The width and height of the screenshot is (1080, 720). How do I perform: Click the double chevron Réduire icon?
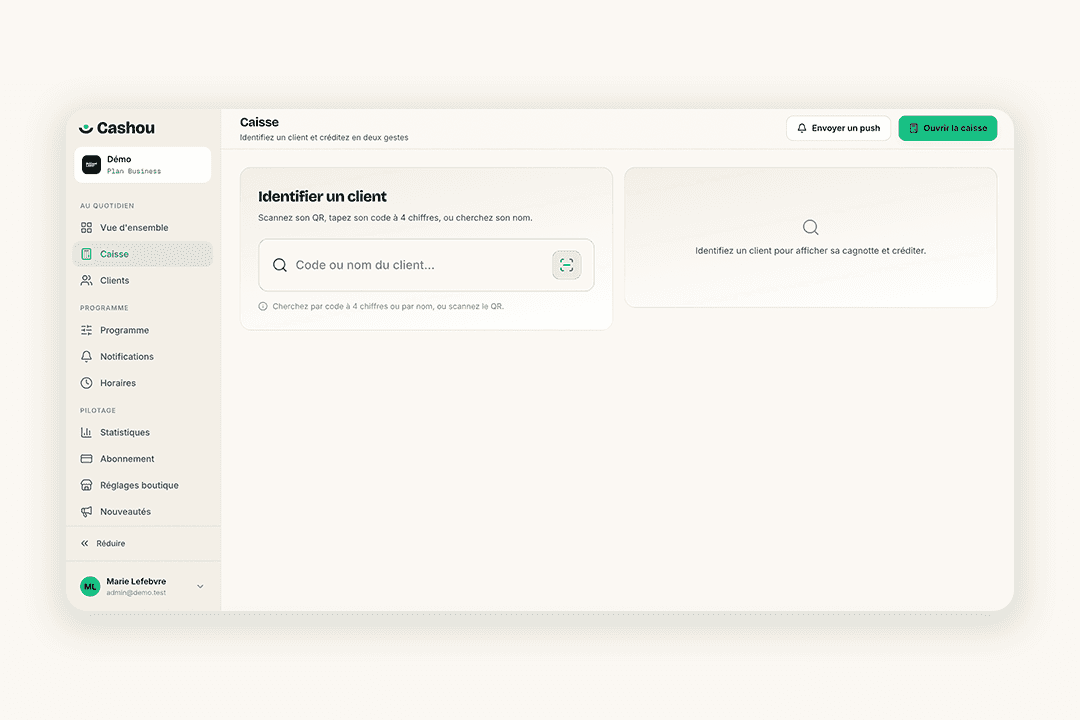85,544
